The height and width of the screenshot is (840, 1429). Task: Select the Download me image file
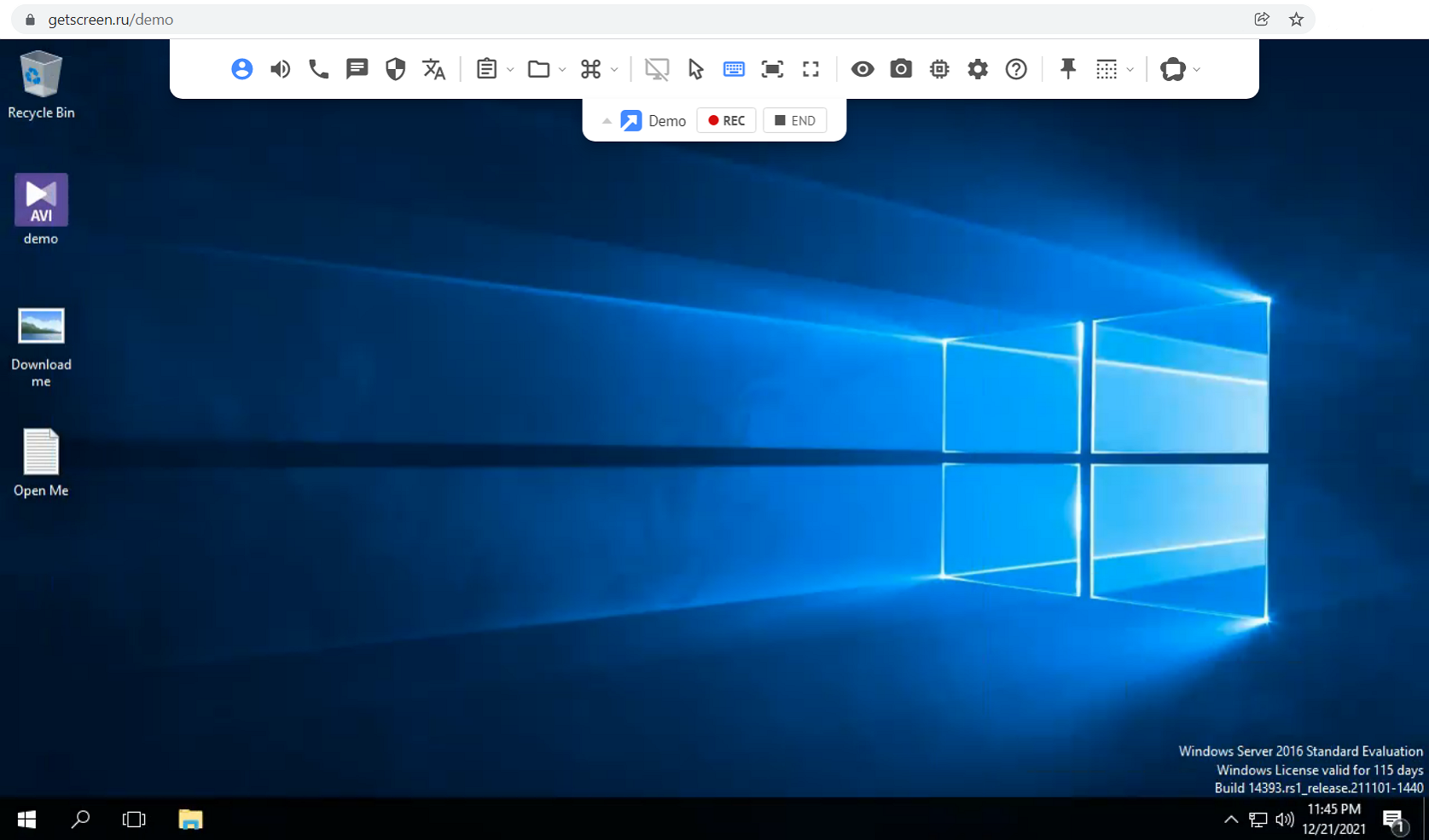(41, 347)
